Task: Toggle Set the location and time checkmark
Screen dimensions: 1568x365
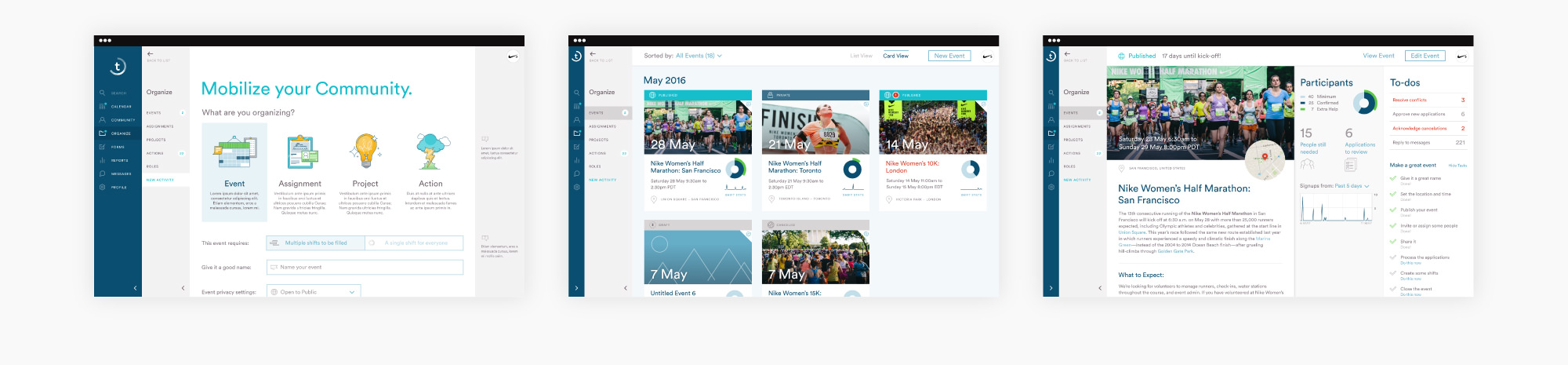Action: [1393, 195]
